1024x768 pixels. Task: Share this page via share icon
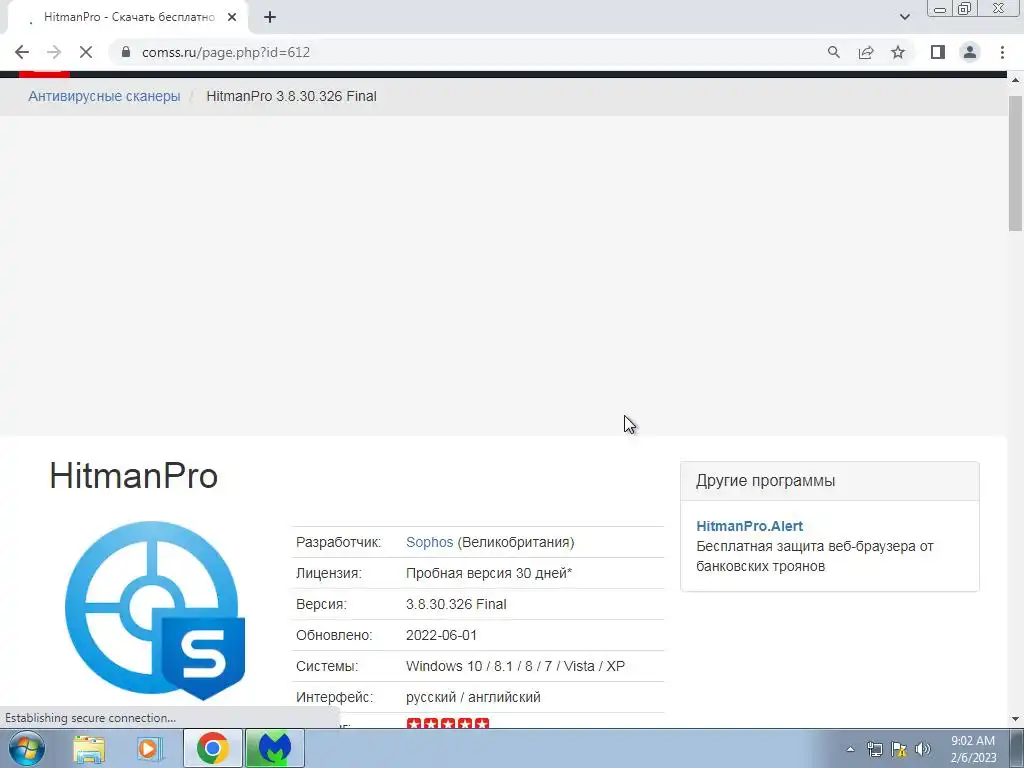(866, 52)
